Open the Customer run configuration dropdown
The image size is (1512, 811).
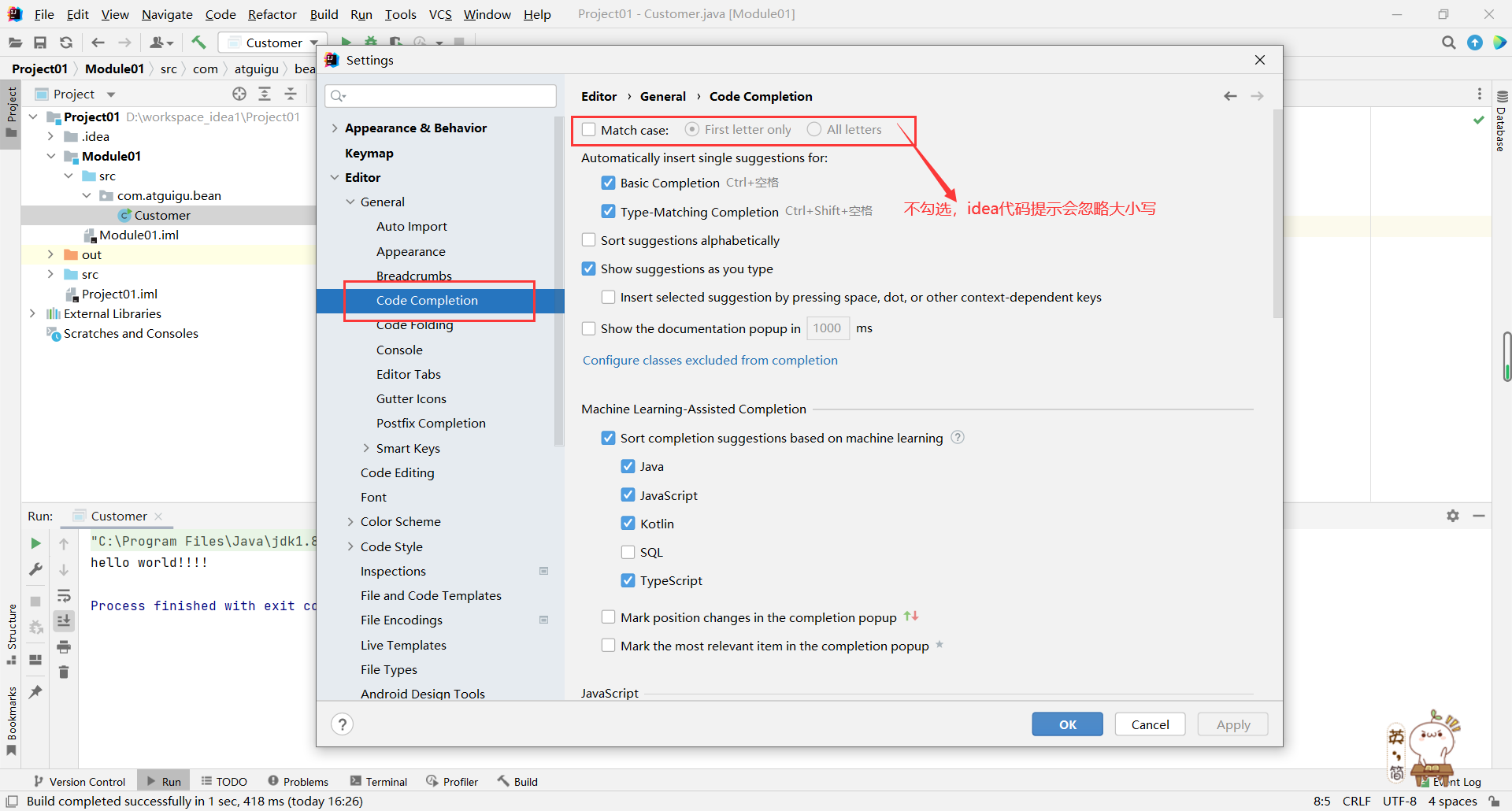point(315,42)
